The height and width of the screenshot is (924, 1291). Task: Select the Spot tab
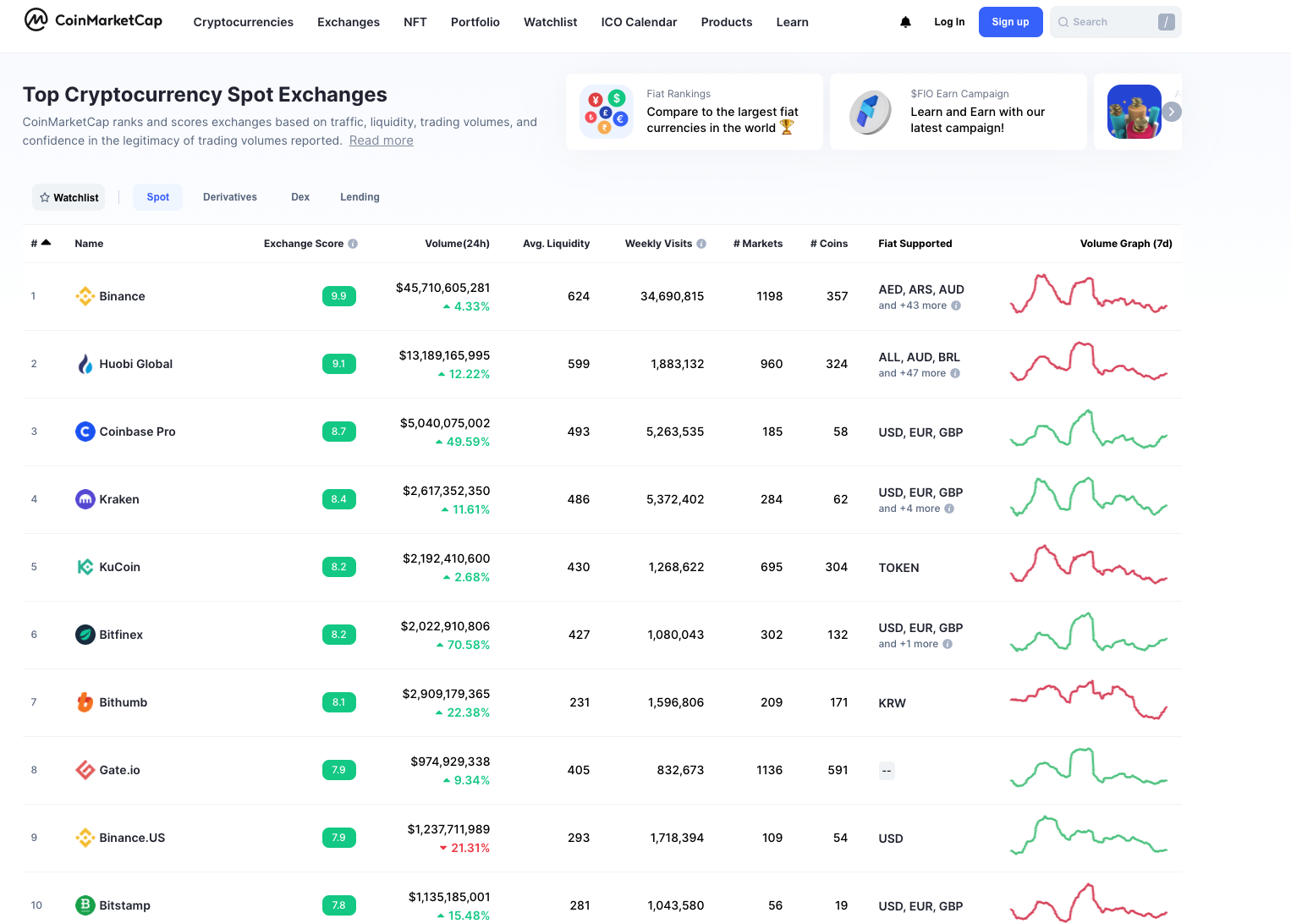click(158, 197)
